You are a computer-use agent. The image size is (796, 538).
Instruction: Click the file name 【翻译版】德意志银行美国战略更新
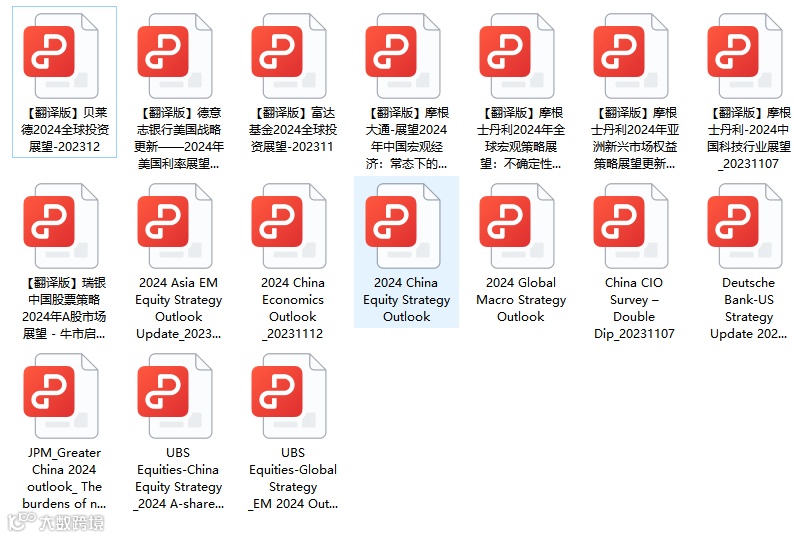click(x=179, y=138)
